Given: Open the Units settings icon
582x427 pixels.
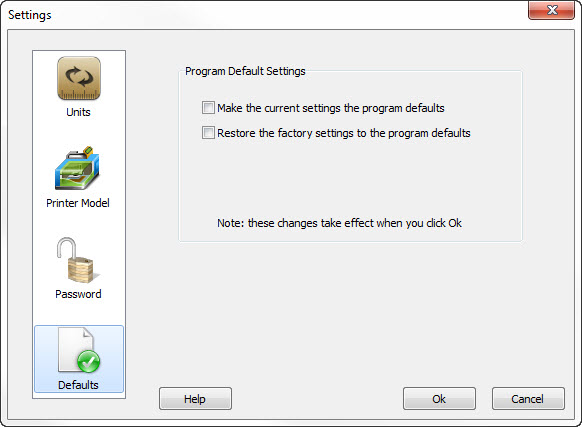Looking at the screenshot, I should [79, 78].
